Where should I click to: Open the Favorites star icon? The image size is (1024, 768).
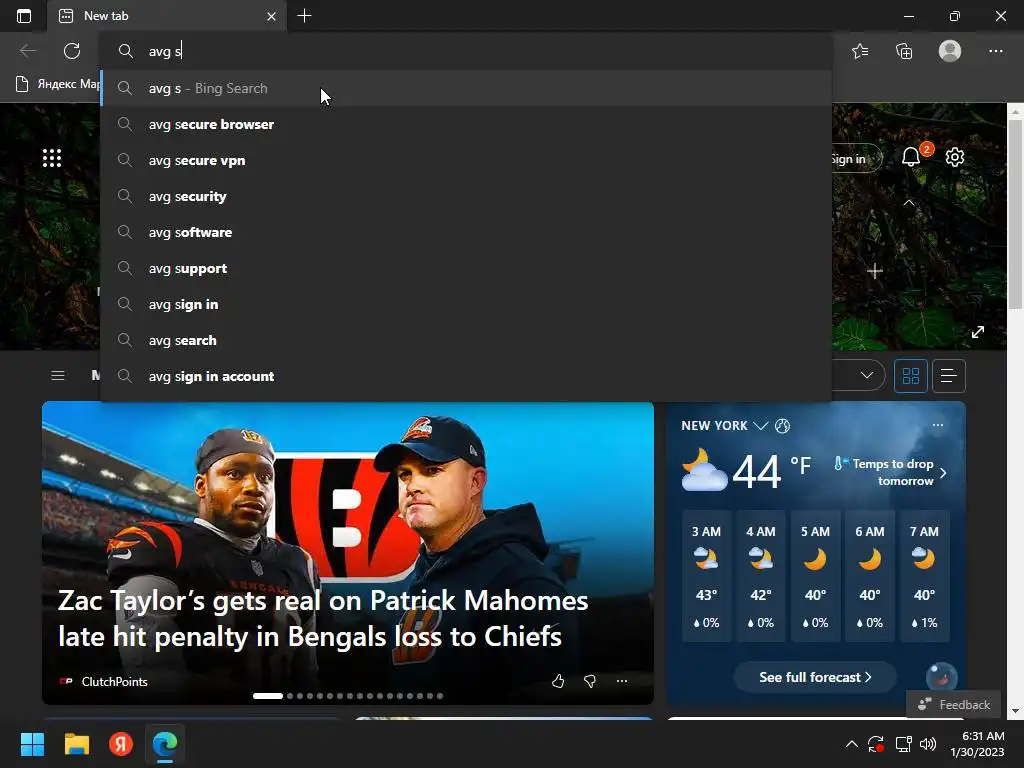(x=860, y=51)
